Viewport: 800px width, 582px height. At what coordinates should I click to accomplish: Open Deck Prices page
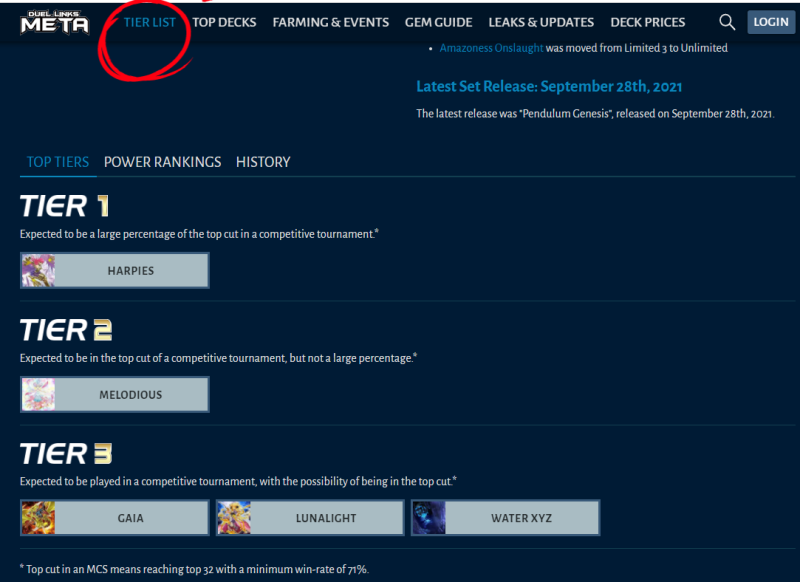(x=647, y=22)
